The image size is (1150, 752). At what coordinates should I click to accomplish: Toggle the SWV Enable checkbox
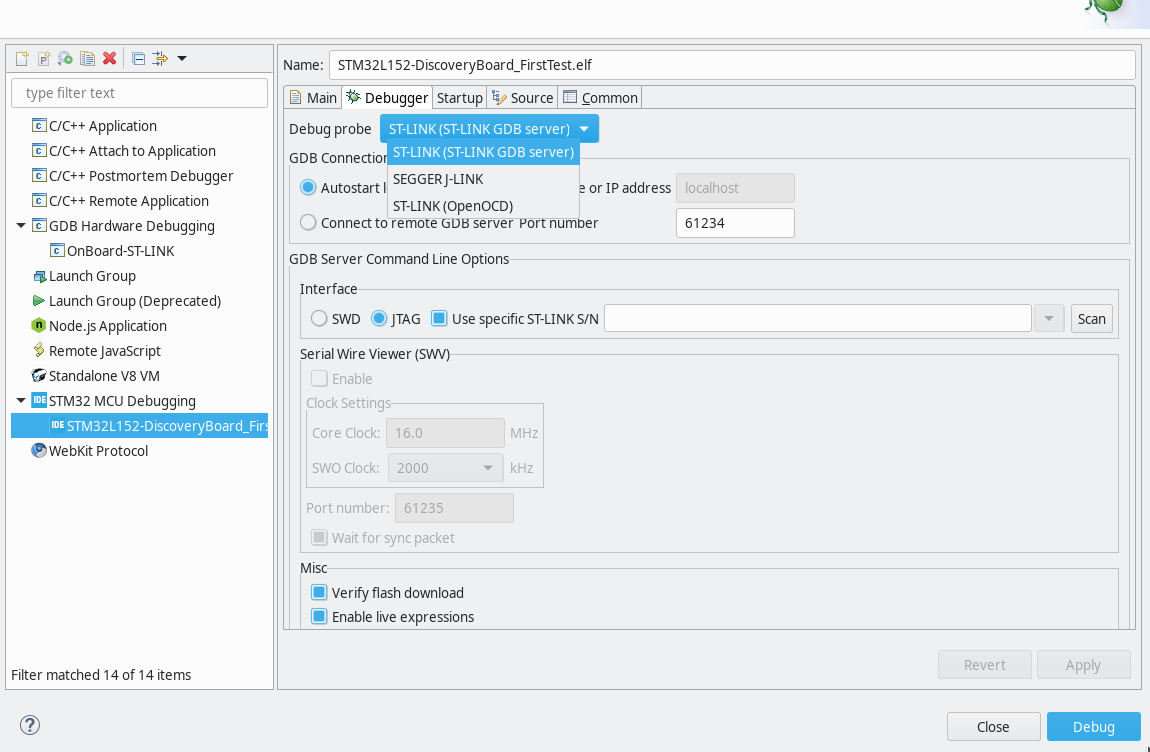[x=319, y=379]
